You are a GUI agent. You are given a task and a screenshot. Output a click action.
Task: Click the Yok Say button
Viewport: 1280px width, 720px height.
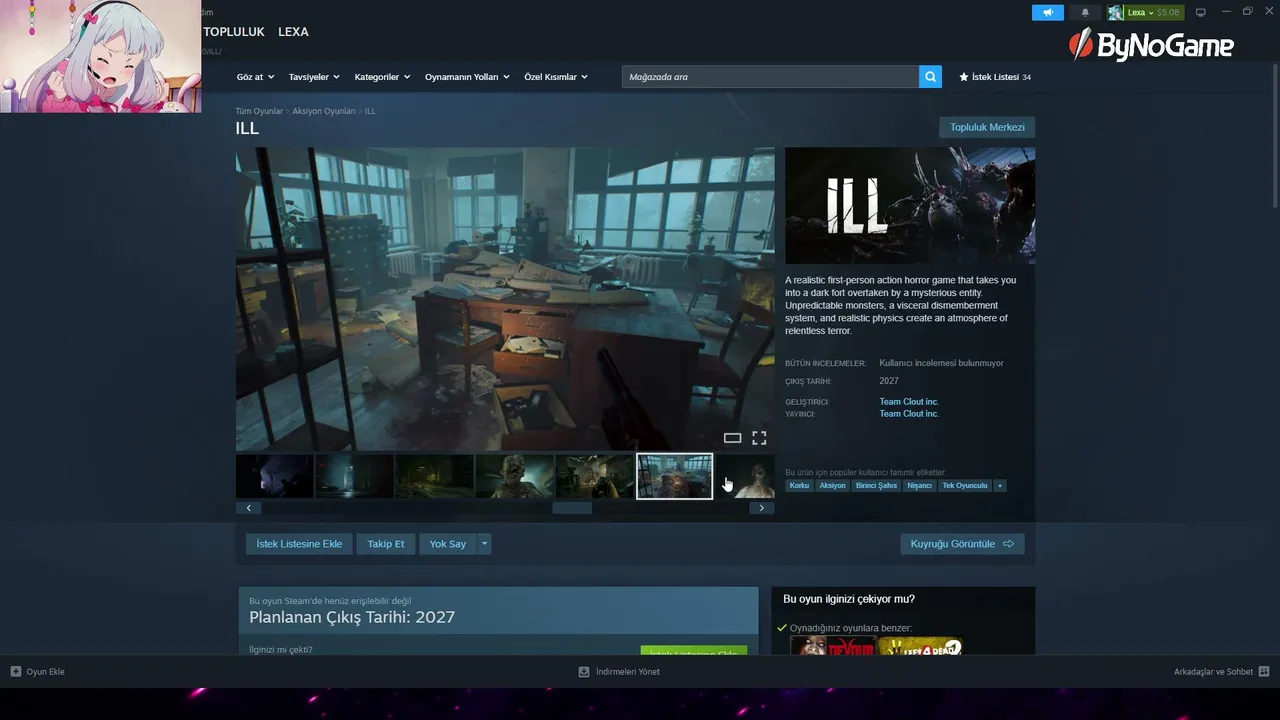448,544
